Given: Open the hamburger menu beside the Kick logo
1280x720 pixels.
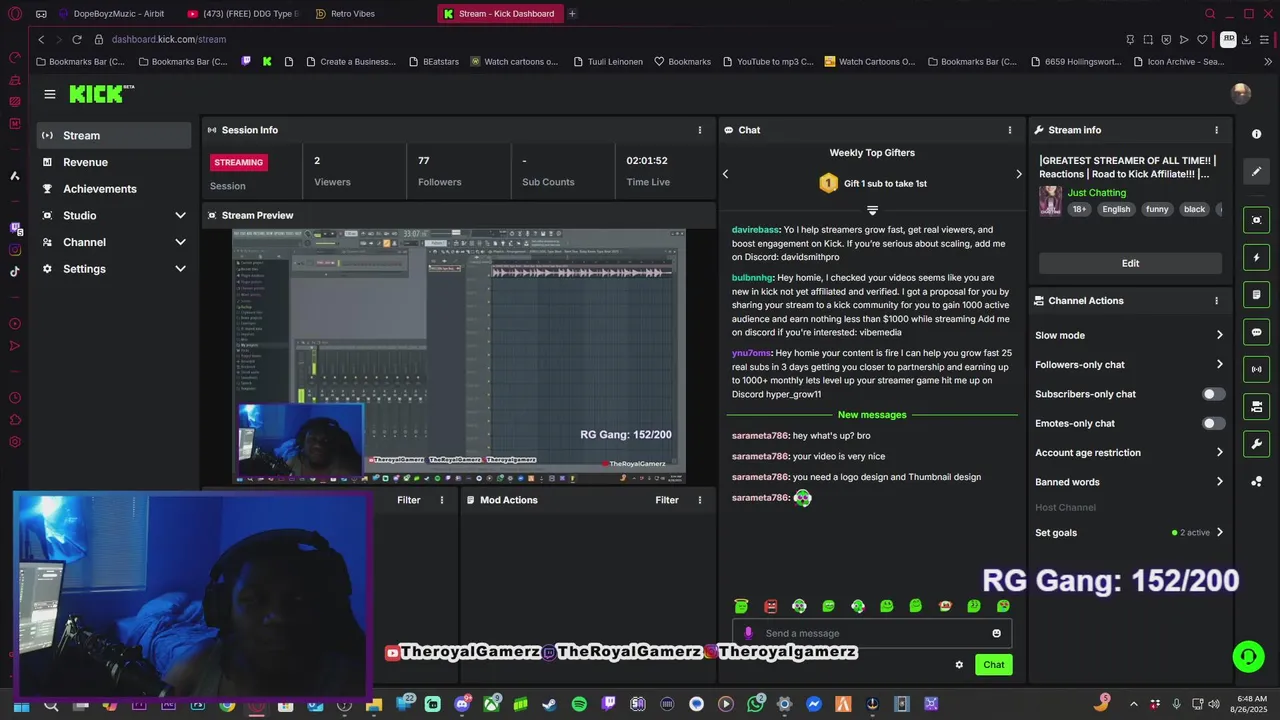Looking at the screenshot, I should [50, 94].
